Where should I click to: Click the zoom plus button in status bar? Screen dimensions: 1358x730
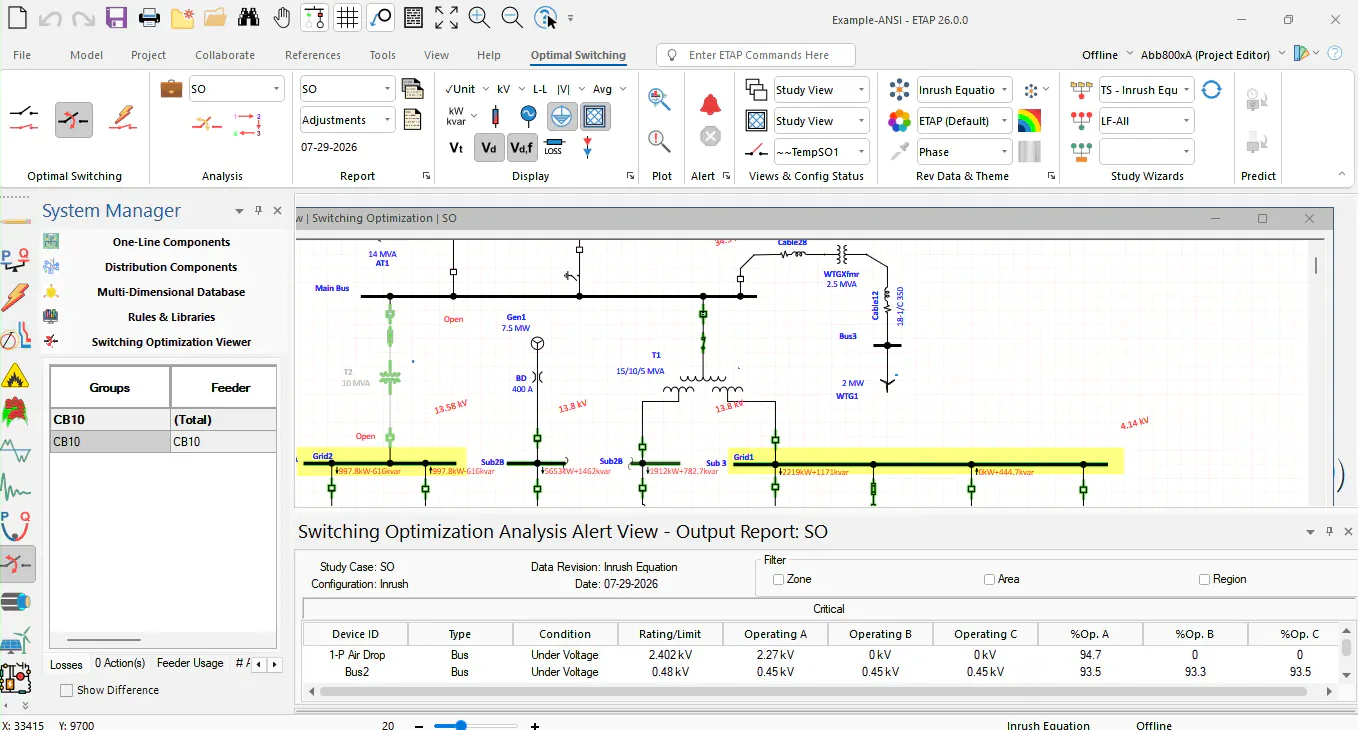(535, 726)
